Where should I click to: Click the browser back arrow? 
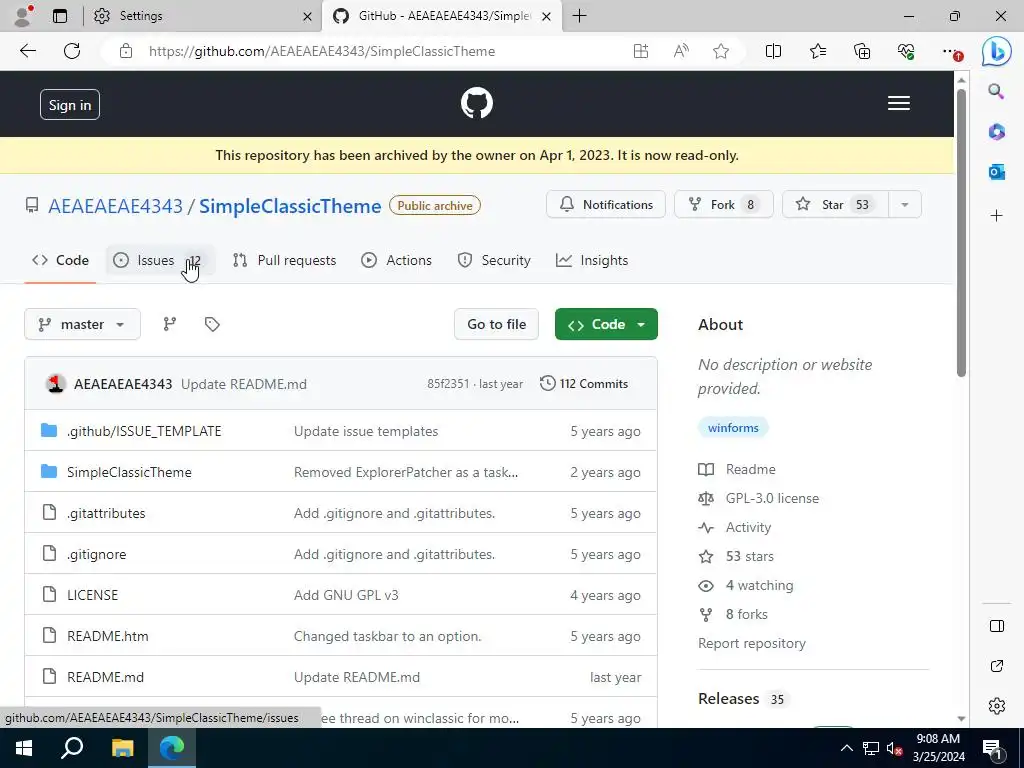pos(27,51)
